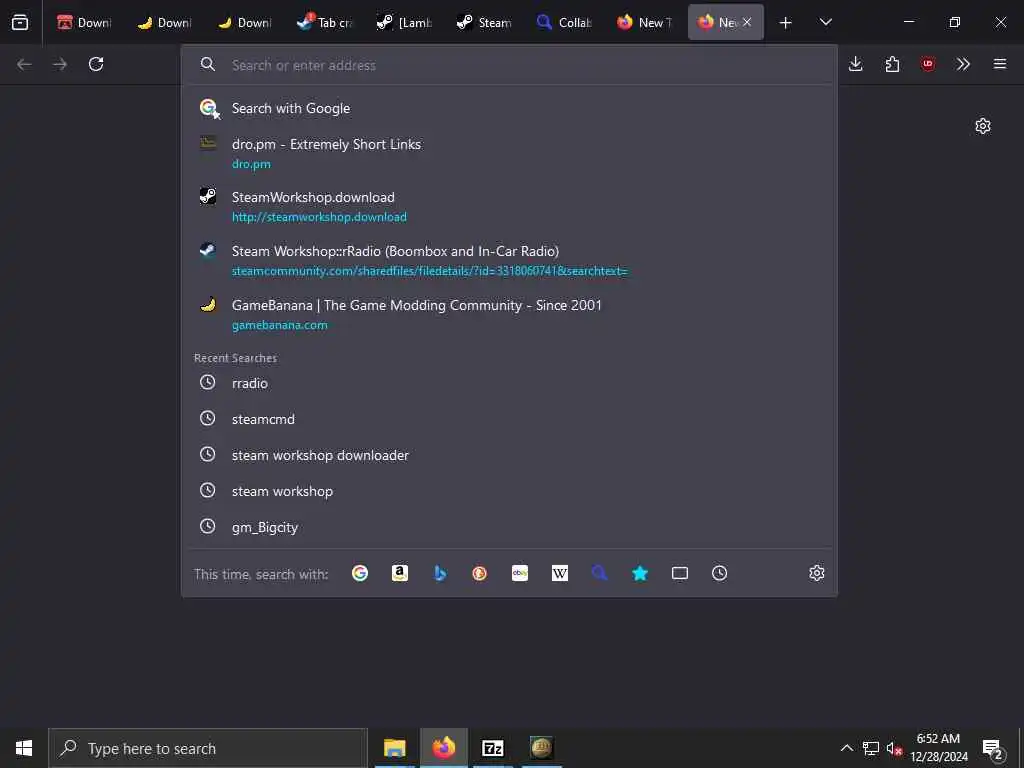The width and height of the screenshot is (1024, 768).
Task: Expand the list all tabs dropdown
Action: click(x=826, y=22)
